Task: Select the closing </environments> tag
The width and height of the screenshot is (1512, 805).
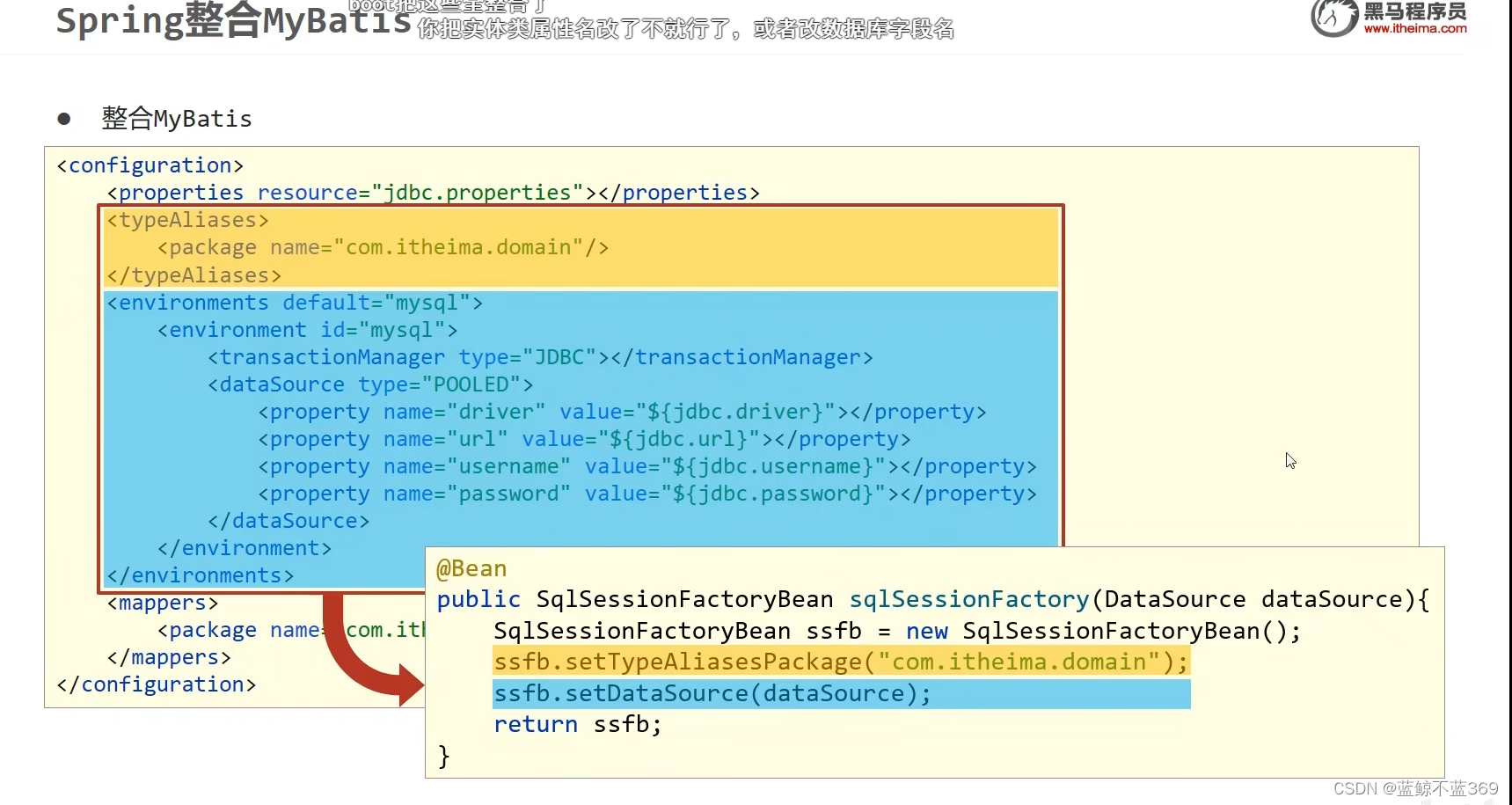Action: click(201, 575)
